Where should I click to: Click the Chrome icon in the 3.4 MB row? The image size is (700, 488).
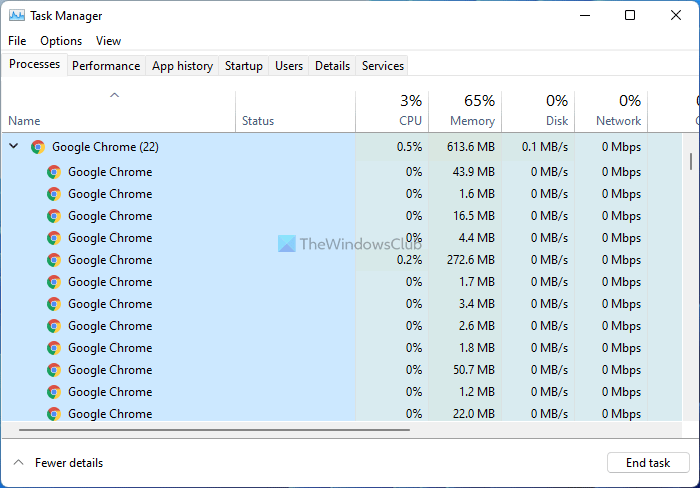[54, 304]
